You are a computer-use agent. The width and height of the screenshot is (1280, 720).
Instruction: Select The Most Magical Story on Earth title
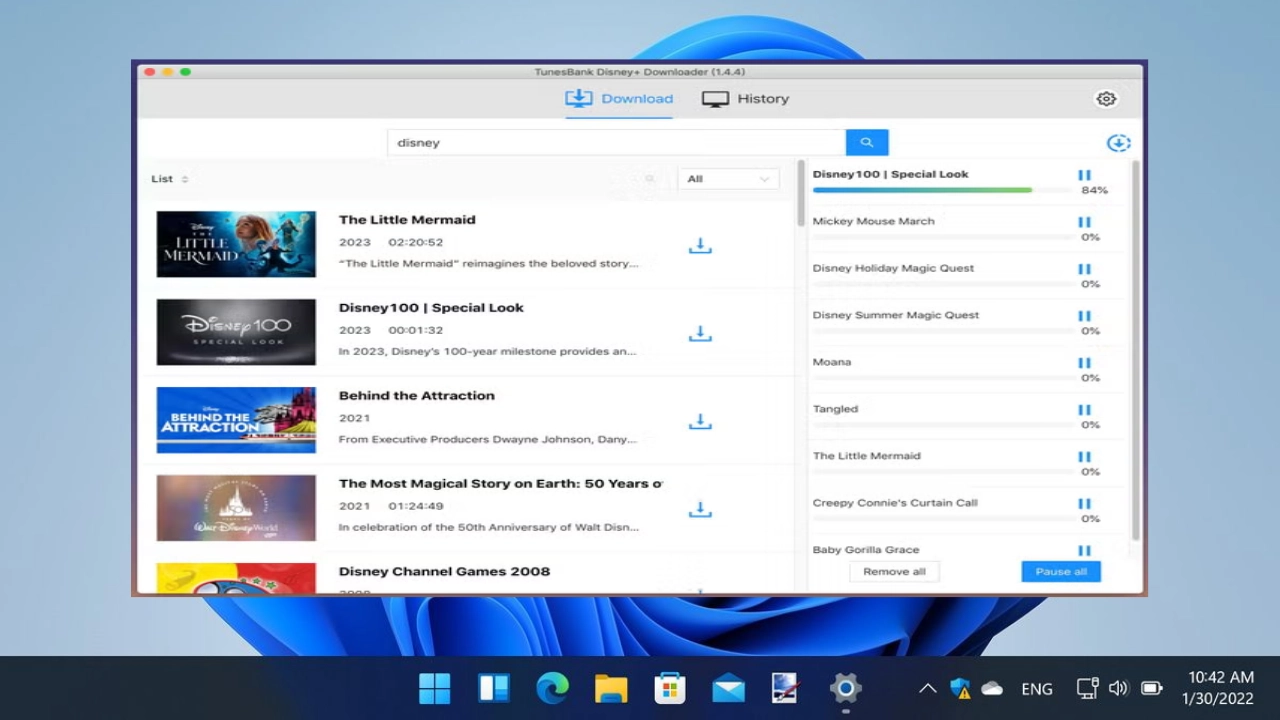click(x=501, y=484)
